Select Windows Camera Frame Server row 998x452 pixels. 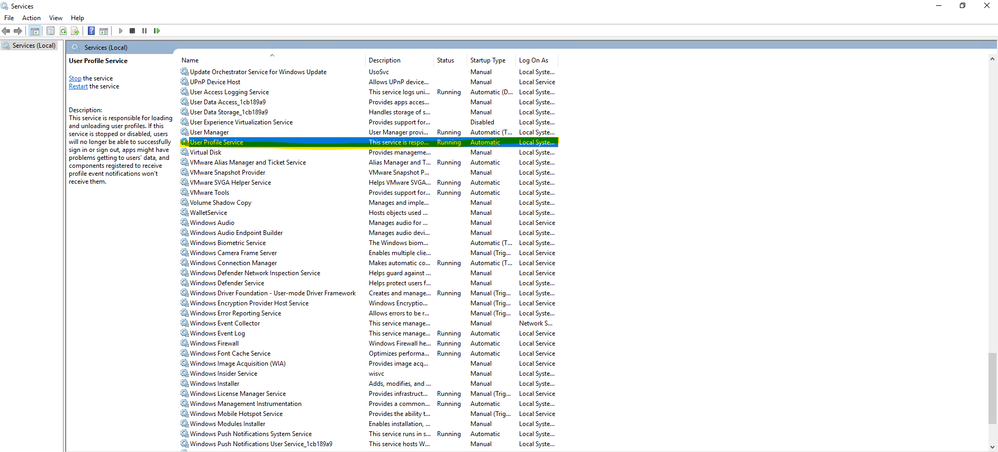tap(369, 253)
